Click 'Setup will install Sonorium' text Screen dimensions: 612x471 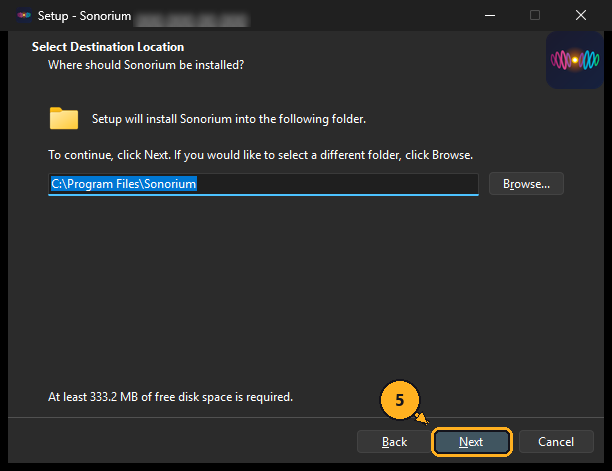coord(229,119)
